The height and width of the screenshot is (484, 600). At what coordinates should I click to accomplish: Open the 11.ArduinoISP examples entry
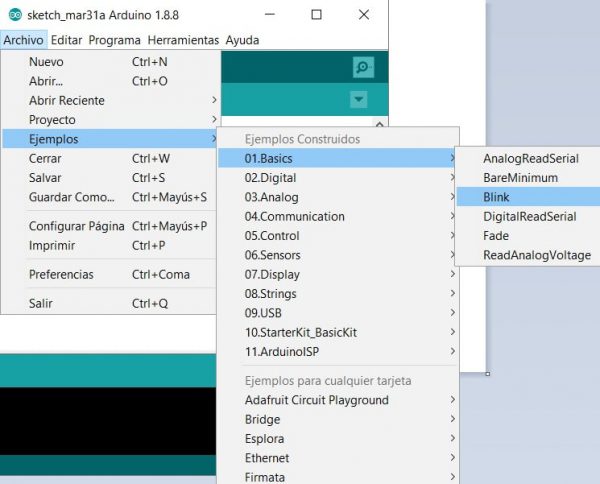tap(338, 352)
